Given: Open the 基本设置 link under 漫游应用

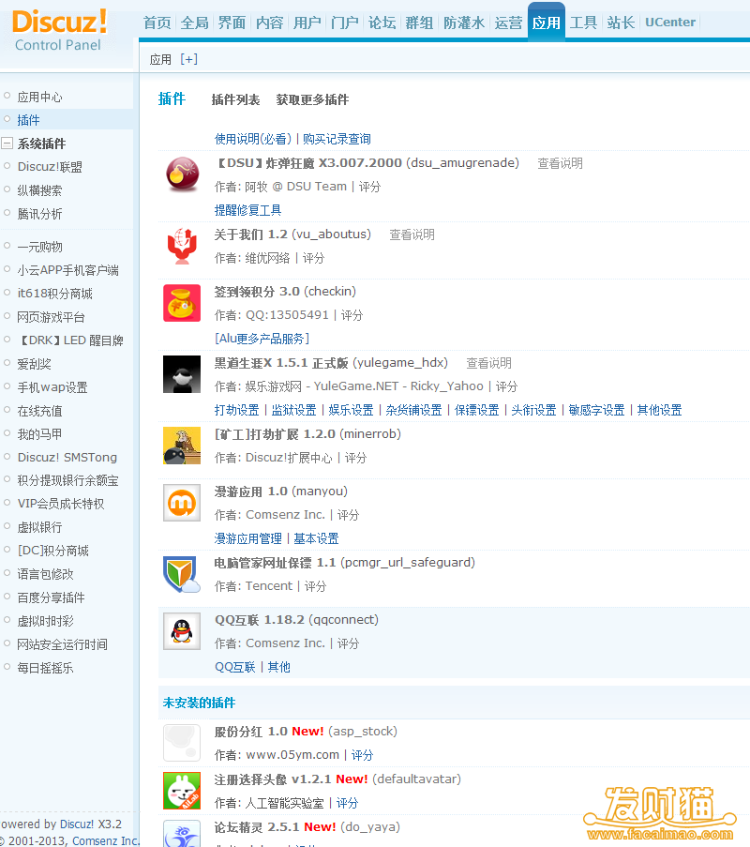Looking at the screenshot, I should (316, 539).
